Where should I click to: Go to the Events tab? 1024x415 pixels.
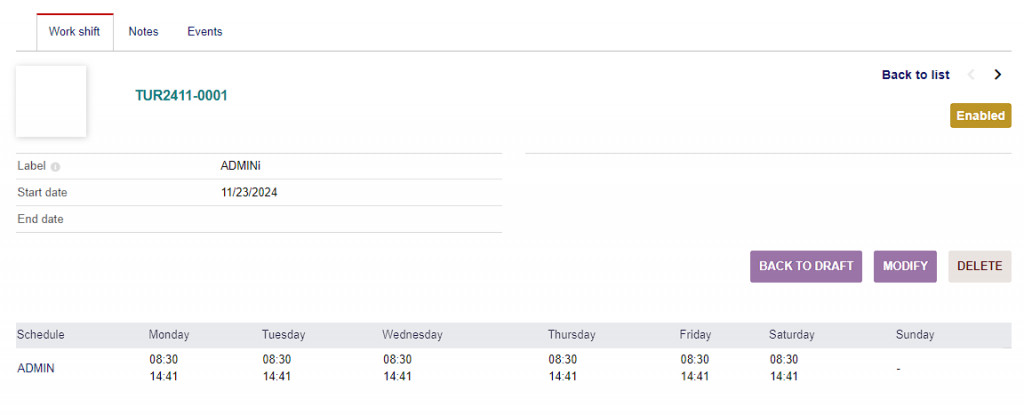[x=205, y=32]
